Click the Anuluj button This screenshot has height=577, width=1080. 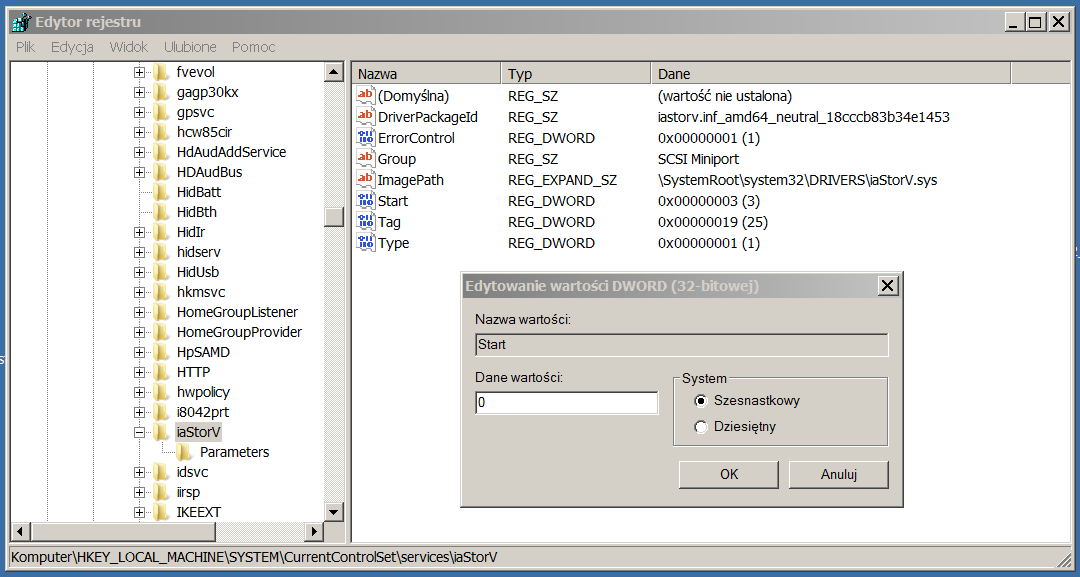(838, 474)
